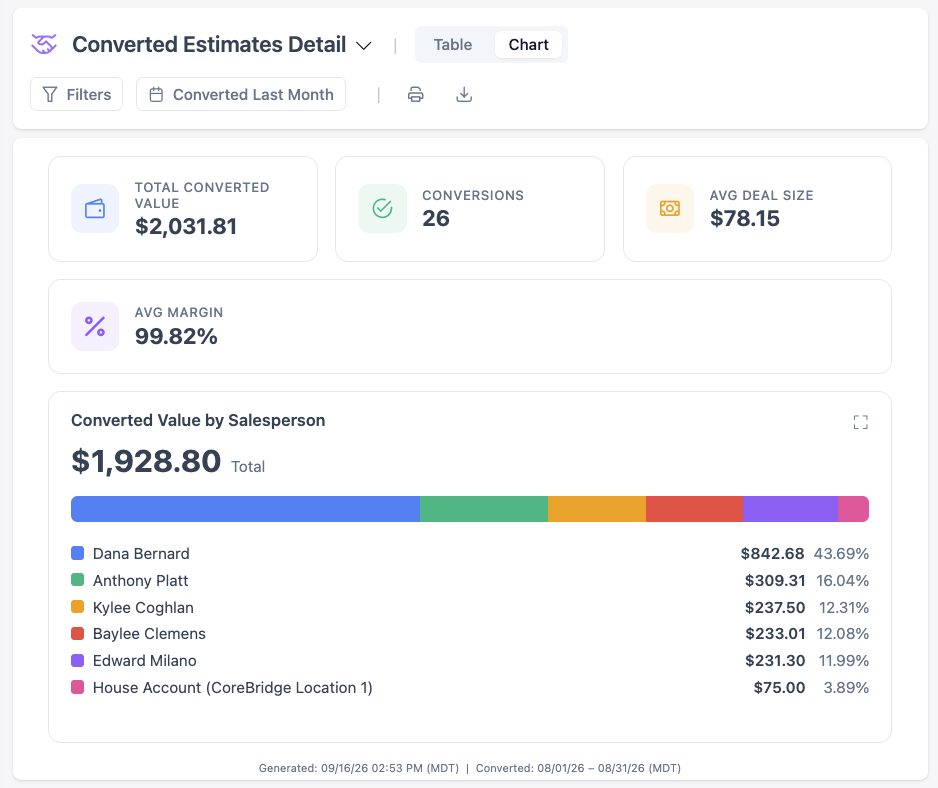
Task: Select House Account (CoreBridge Location 1) name
Action: 233,688
